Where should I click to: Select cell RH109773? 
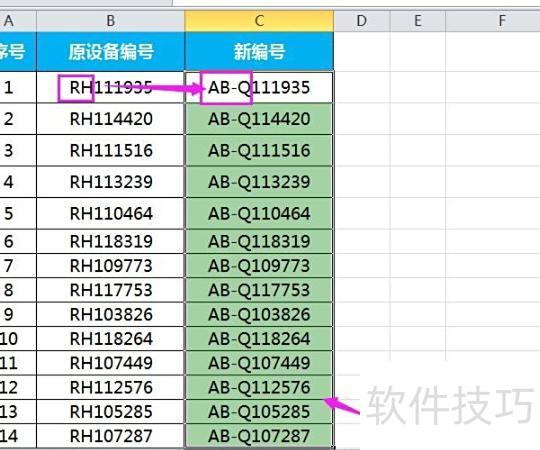tap(111, 266)
